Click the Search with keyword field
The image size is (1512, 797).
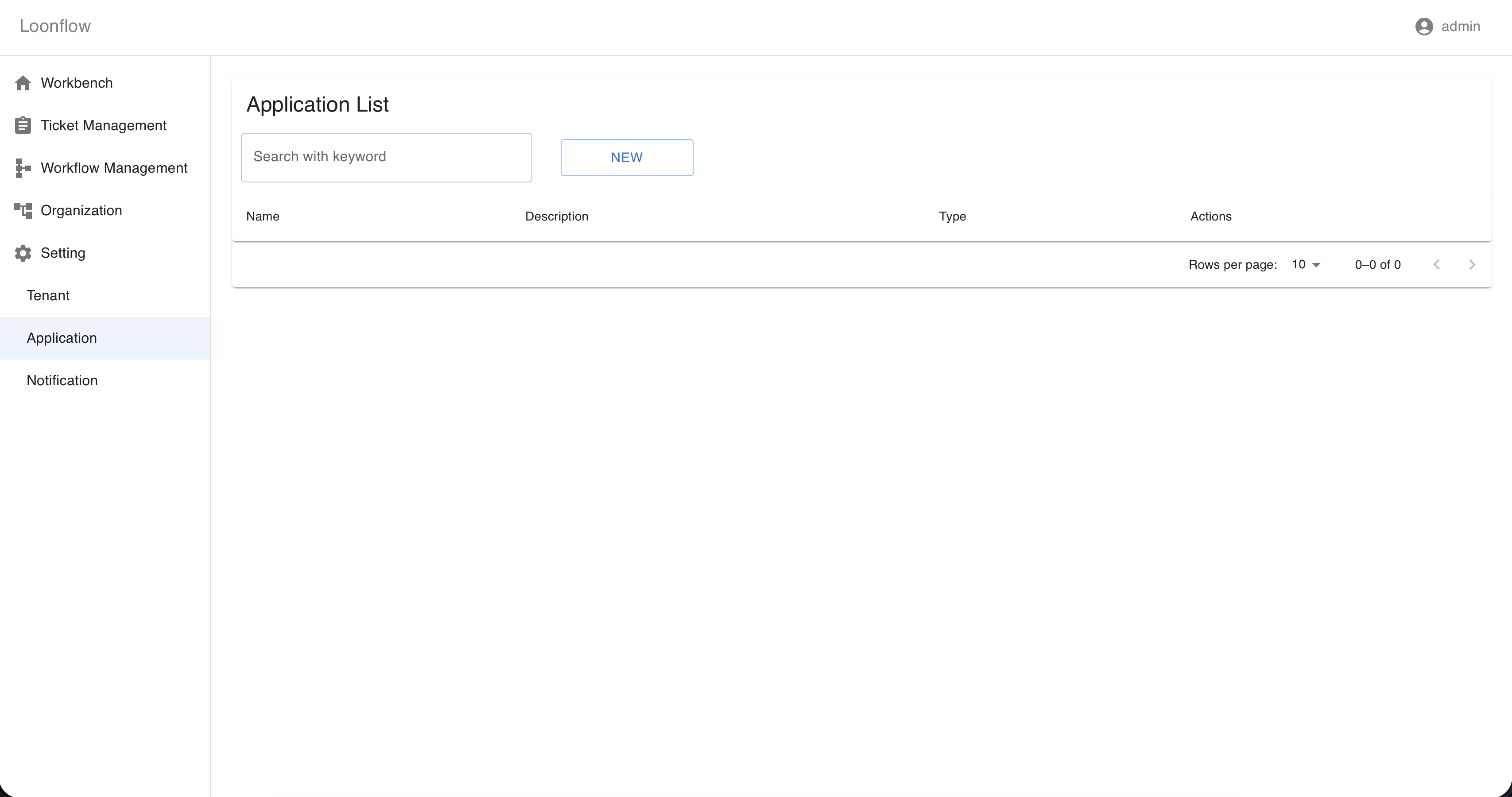[386, 157]
